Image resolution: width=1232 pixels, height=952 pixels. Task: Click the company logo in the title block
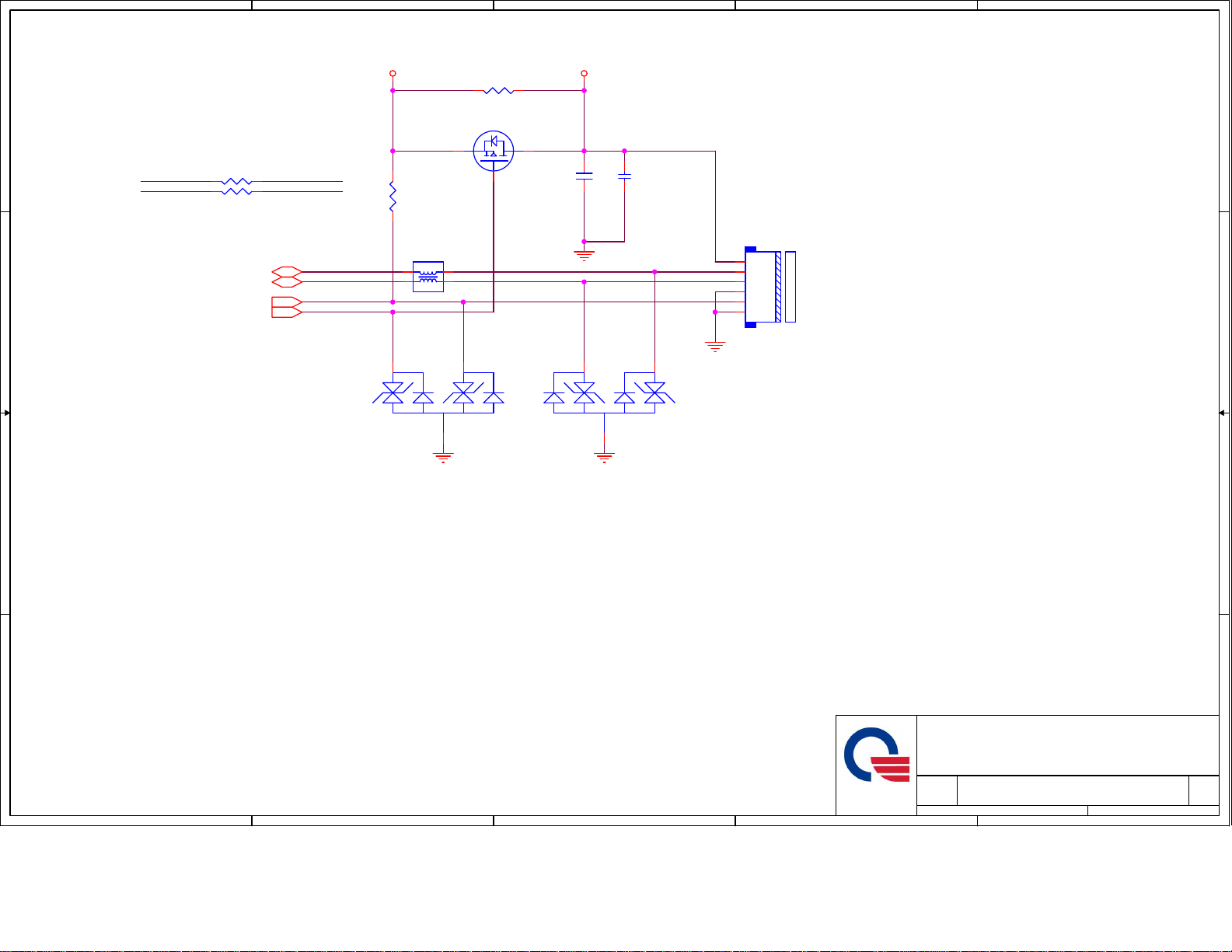click(877, 755)
